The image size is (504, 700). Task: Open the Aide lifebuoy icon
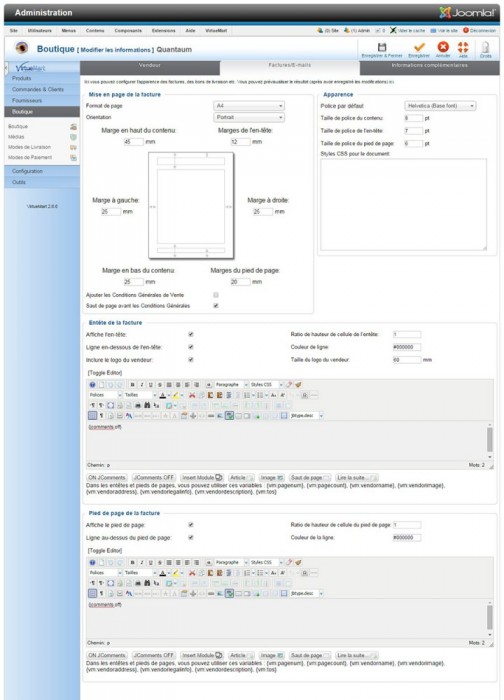tap(463, 47)
